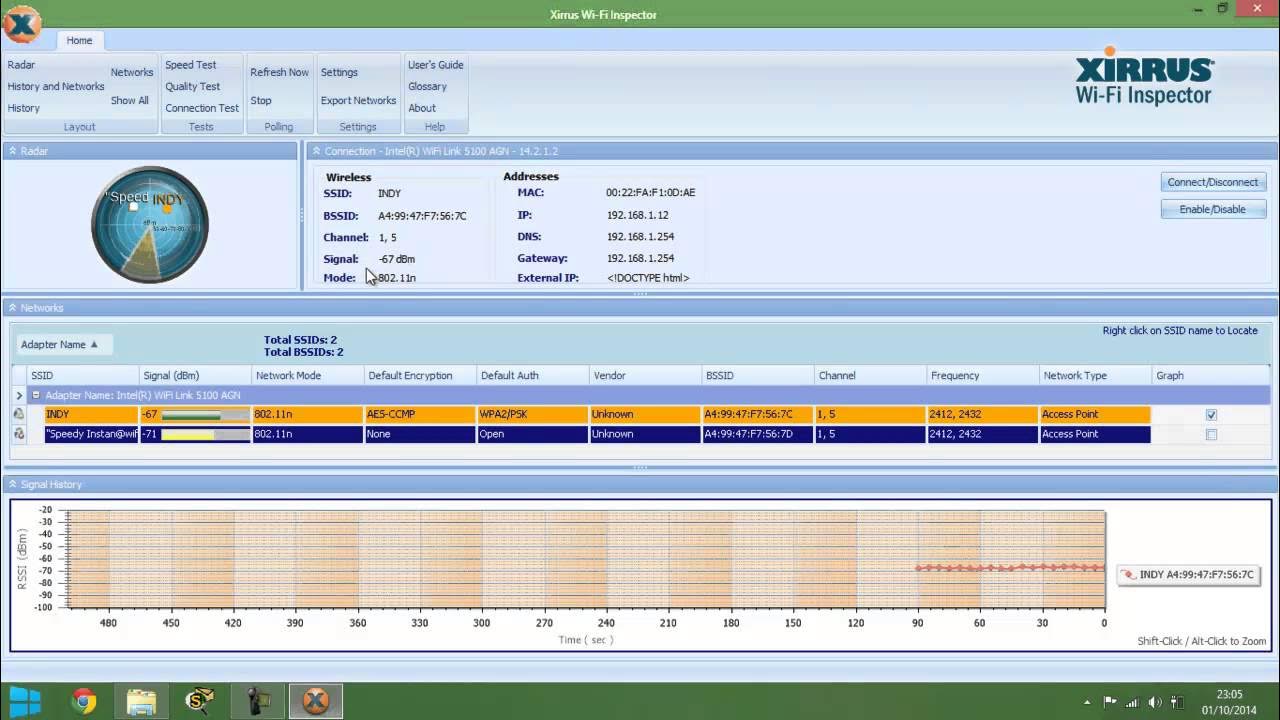
Task: Sort networks by Frequency column
Action: [x=983, y=376]
